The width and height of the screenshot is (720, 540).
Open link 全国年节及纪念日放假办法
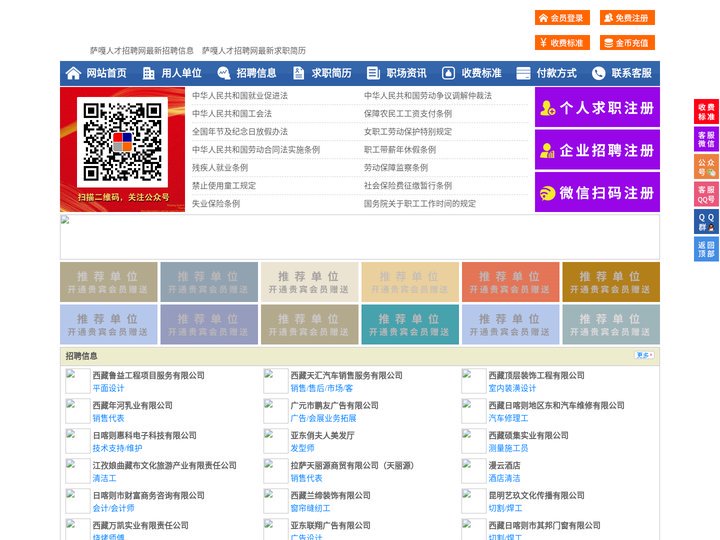pos(240,132)
